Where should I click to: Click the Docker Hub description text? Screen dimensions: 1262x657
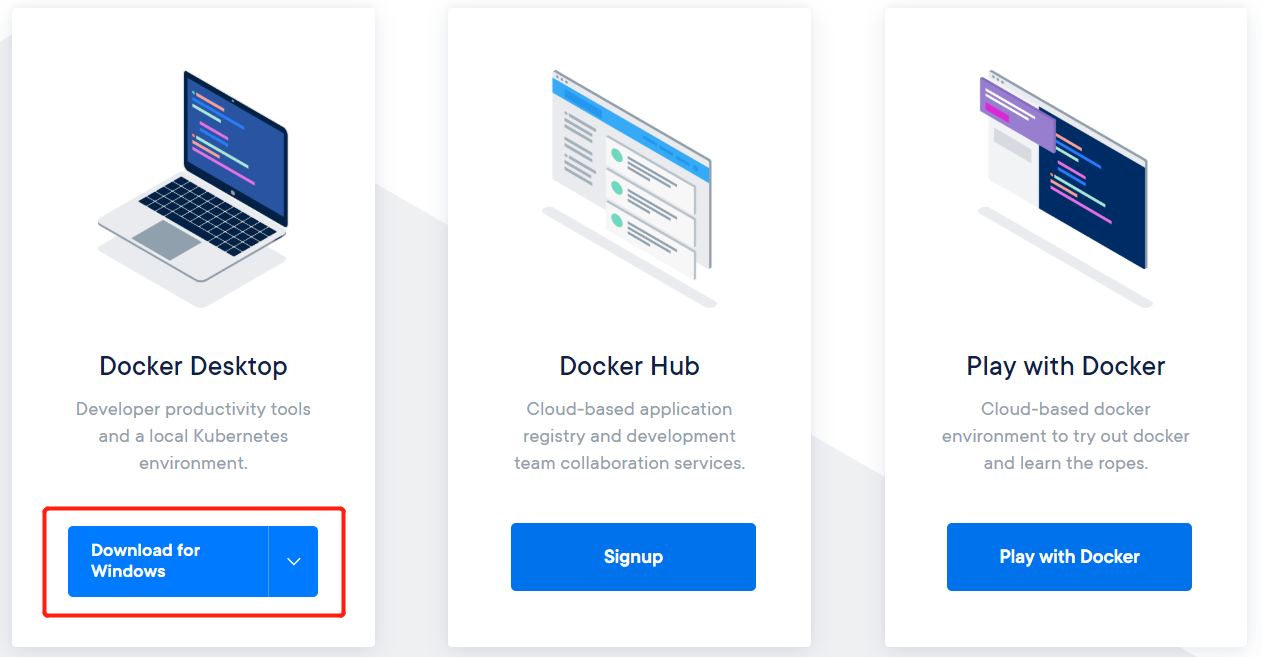point(629,435)
